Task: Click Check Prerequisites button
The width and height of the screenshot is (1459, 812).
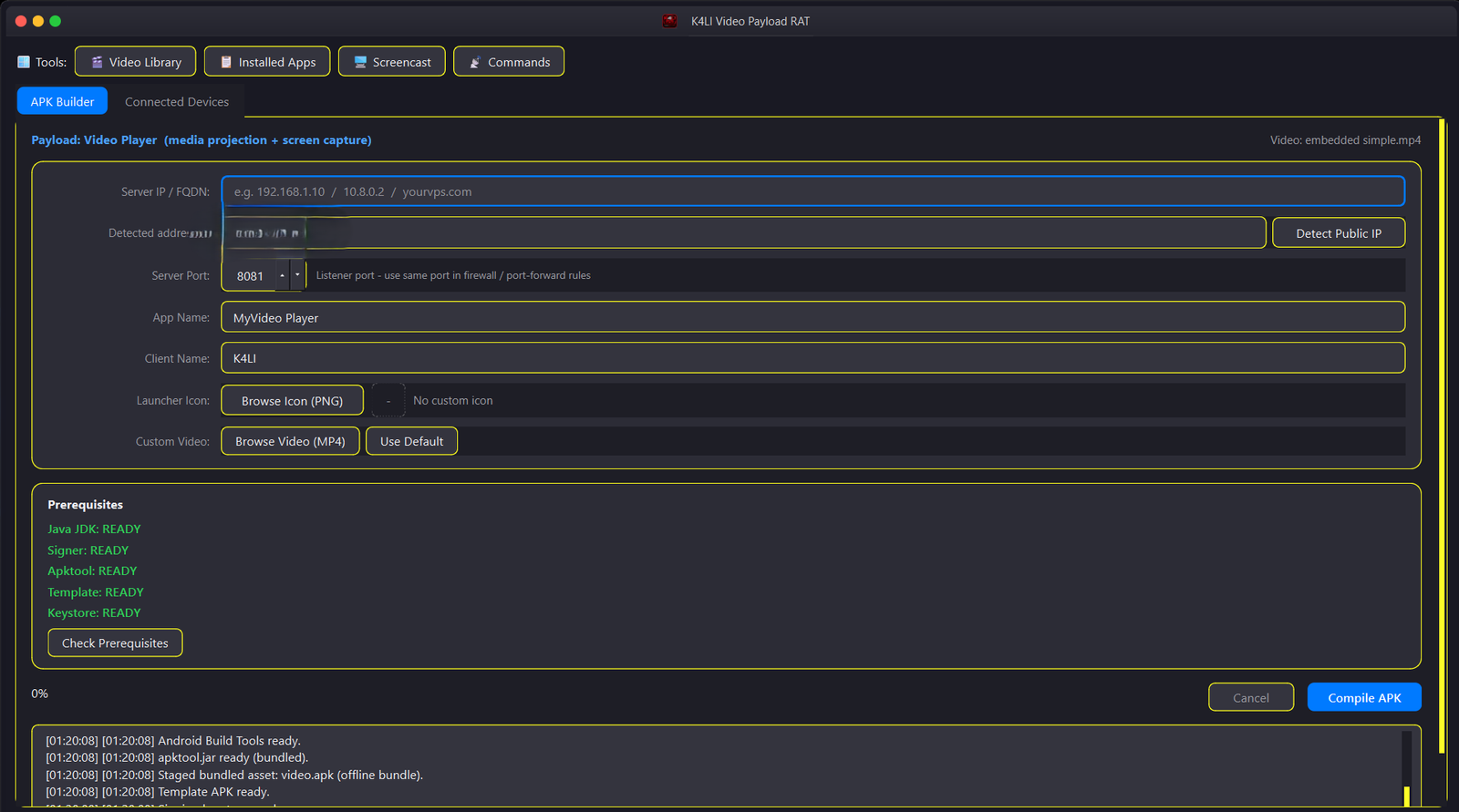Action: click(x=115, y=643)
